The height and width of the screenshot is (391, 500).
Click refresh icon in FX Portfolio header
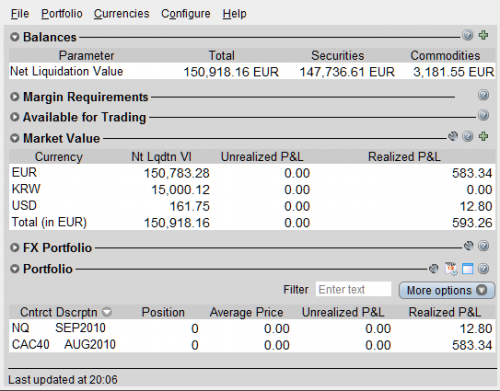(469, 246)
